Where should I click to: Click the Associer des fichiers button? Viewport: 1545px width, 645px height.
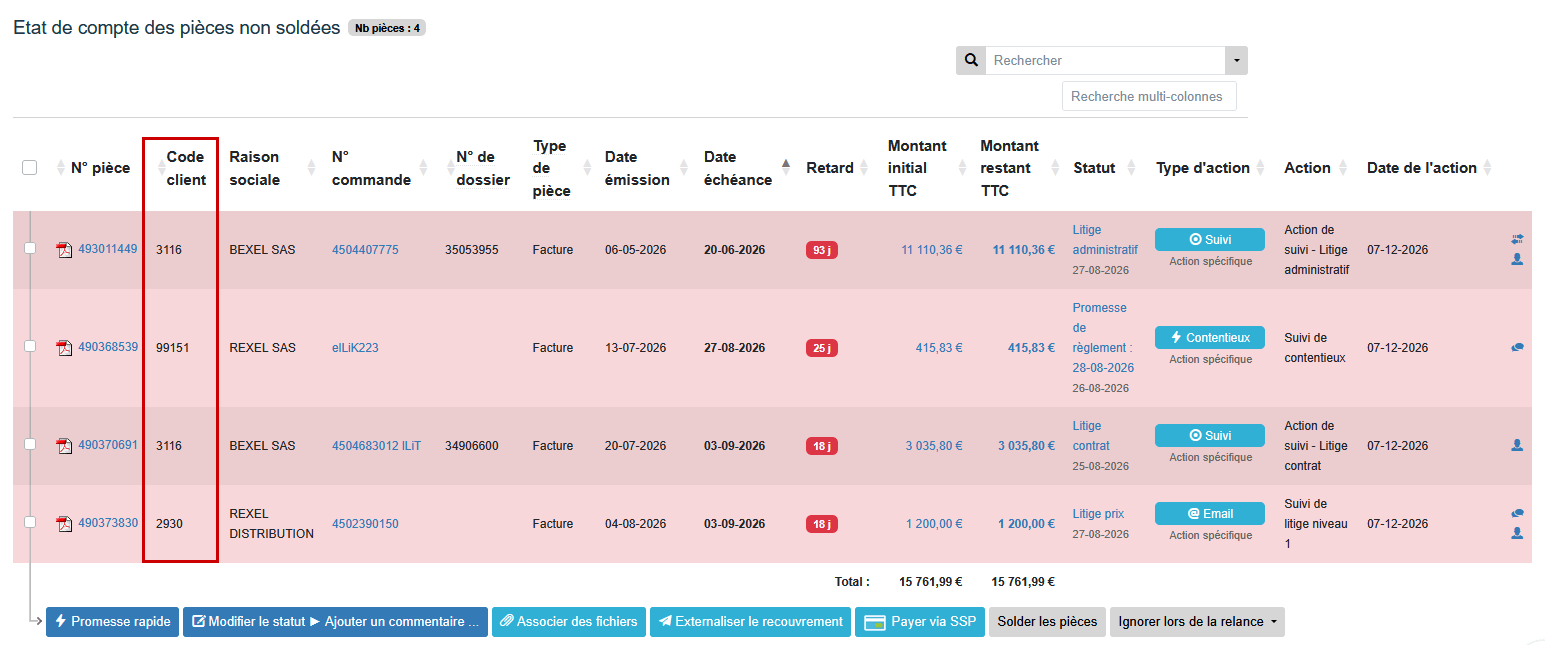click(x=569, y=622)
